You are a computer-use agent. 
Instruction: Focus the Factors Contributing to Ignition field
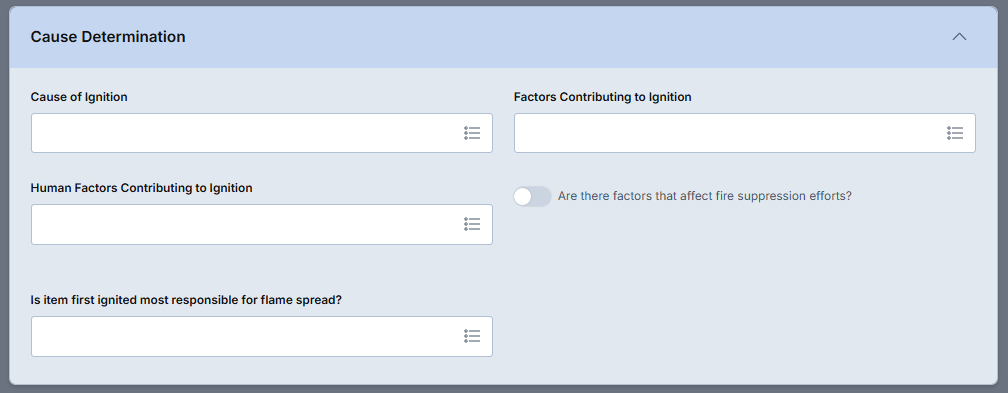click(x=744, y=133)
